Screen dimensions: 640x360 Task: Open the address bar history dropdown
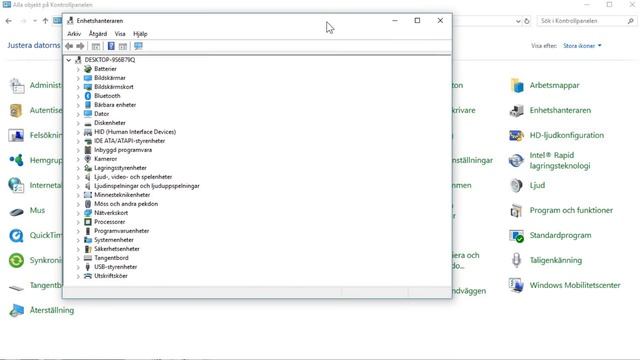[x=518, y=21]
